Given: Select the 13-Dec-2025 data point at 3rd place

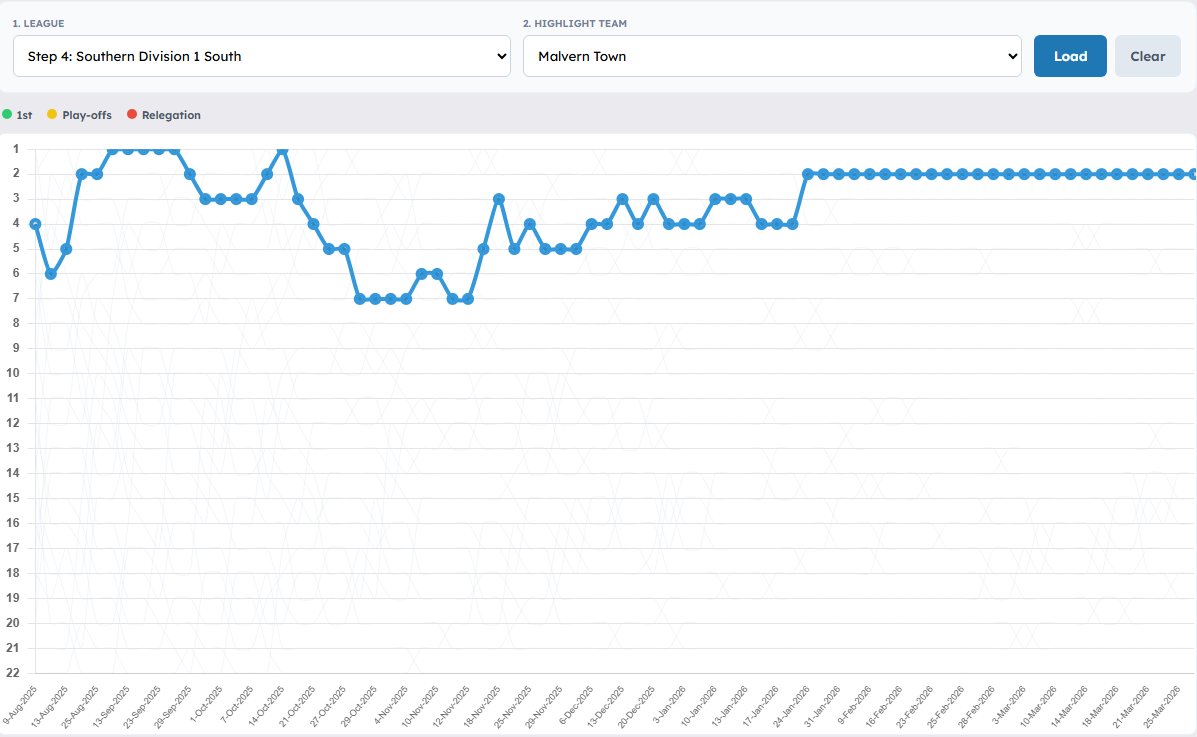Looking at the screenshot, I should 622,199.
